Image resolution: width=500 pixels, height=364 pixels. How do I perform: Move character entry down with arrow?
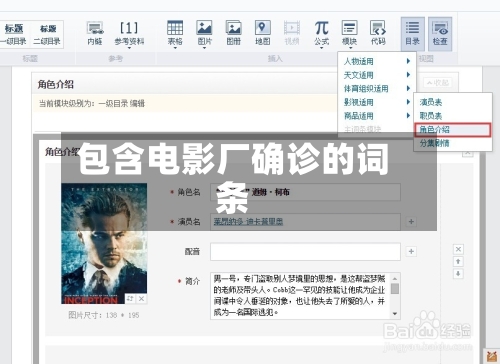pyautogui.click(x=458, y=274)
